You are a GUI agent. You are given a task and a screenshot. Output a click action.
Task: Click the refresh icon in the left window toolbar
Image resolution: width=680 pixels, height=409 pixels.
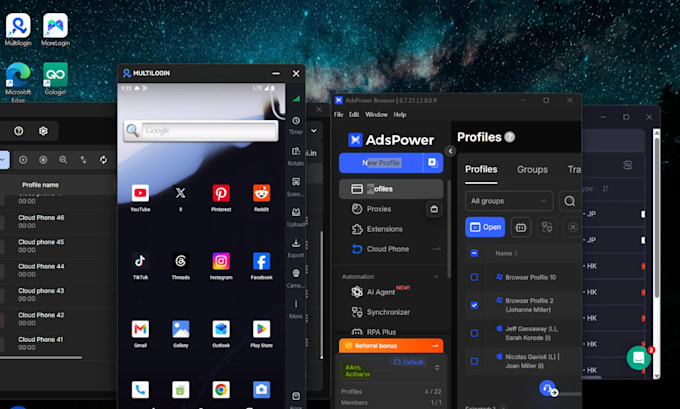coord(103,160)
